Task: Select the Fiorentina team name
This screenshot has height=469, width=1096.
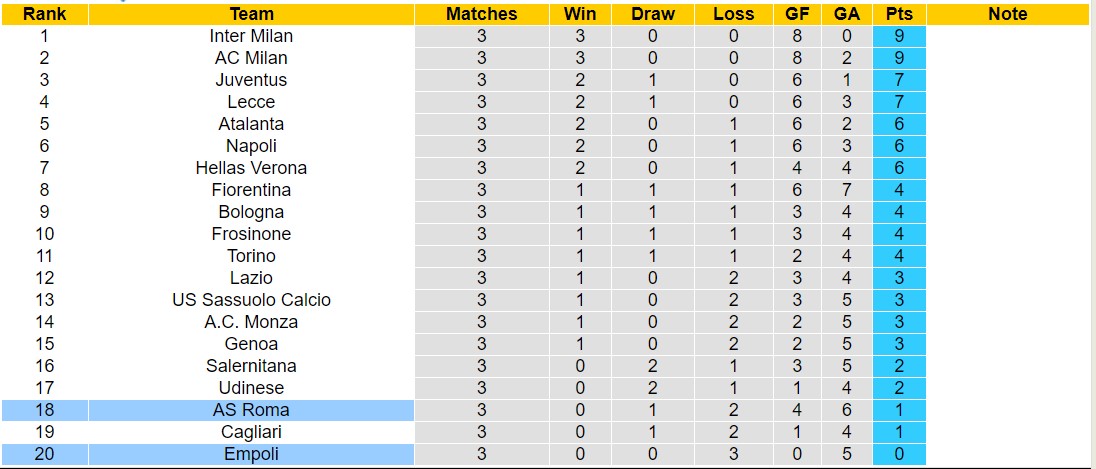Action: coord(251,190)
